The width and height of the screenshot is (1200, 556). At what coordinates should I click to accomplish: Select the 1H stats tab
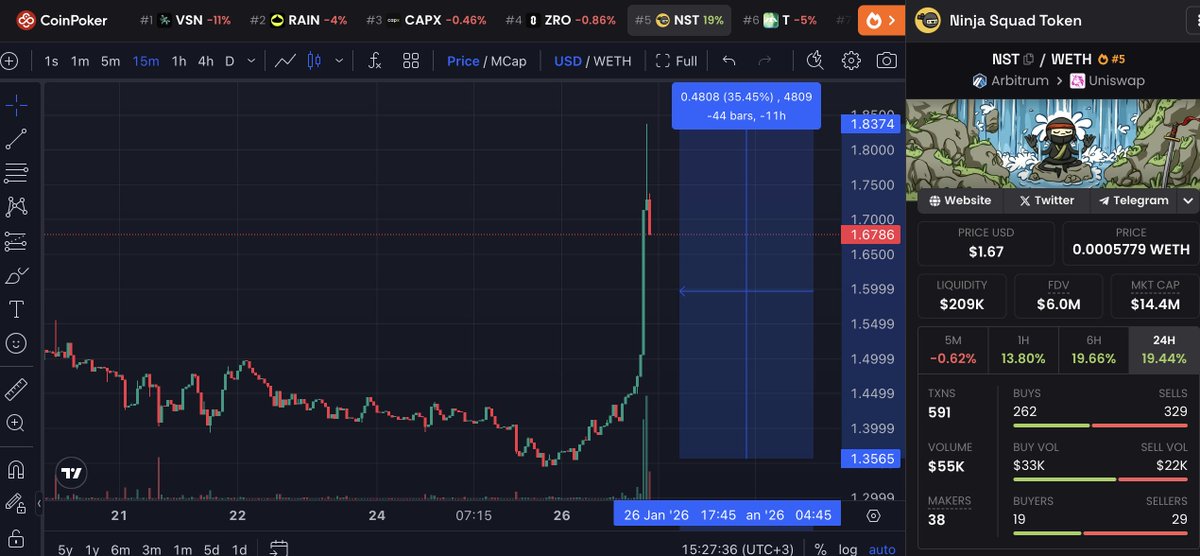1023,350
